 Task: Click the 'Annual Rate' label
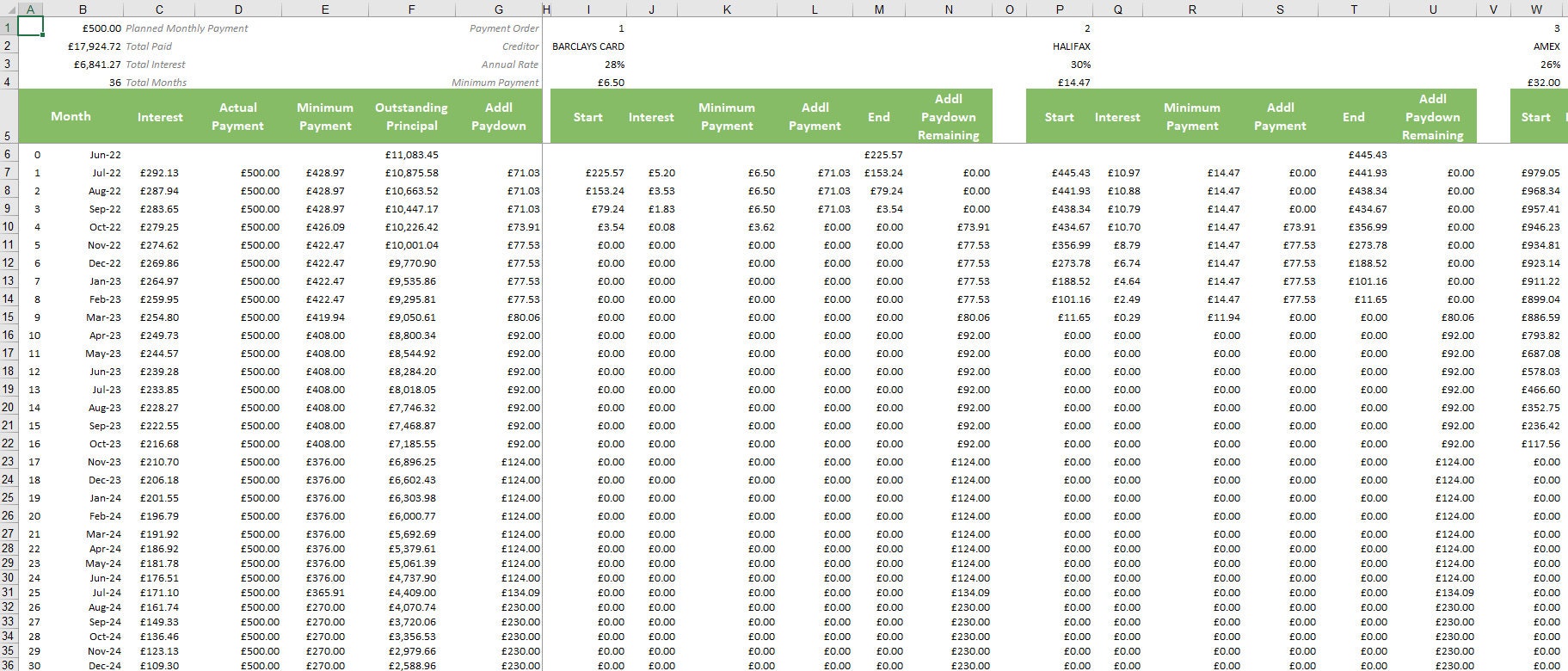click(x=510, y=65)
